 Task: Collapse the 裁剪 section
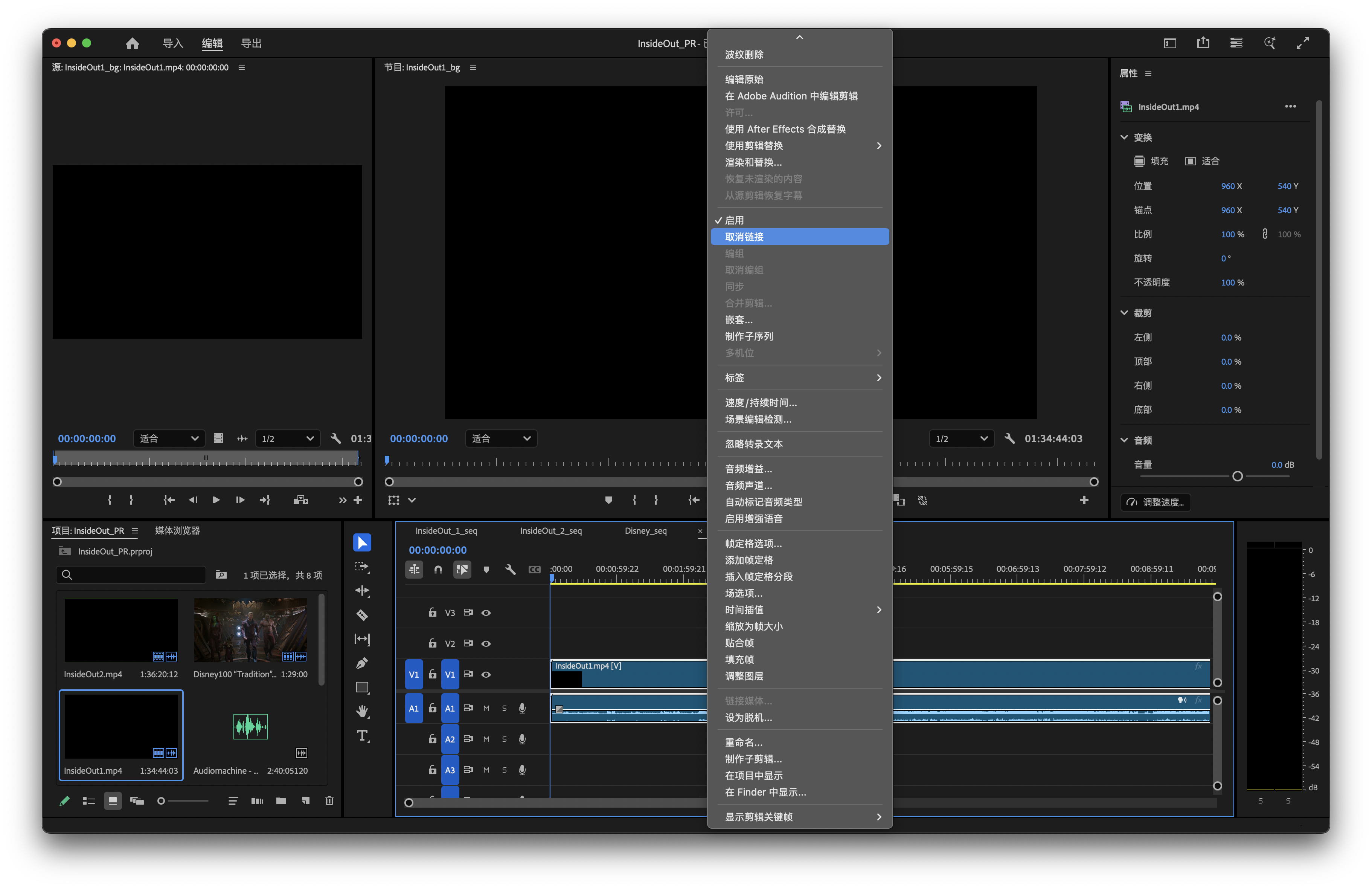click(1124, 312)
